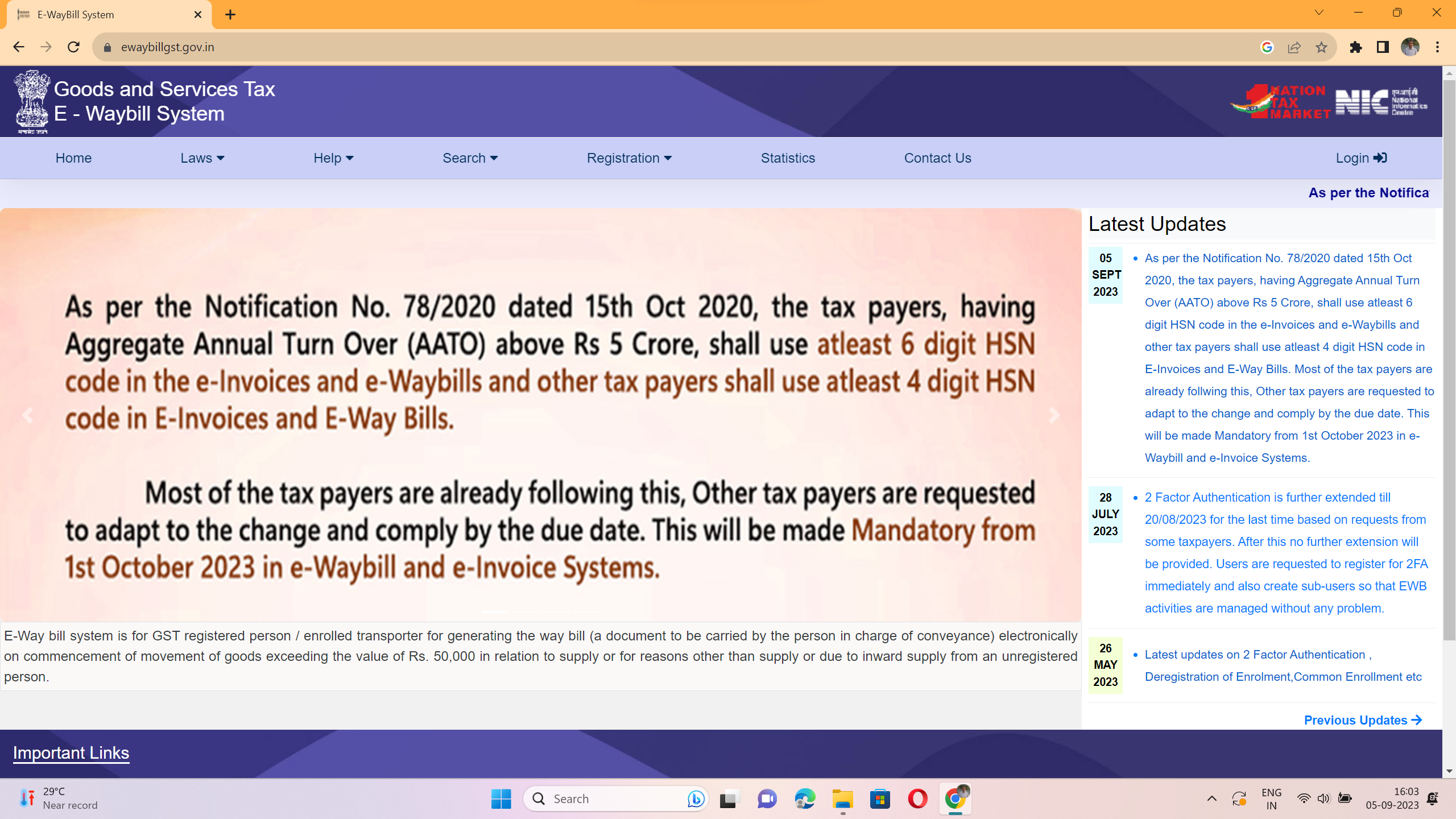The image size is (1456, 819).
Task: Open the Statistics menu item
Action: click(x=788, y=158)
